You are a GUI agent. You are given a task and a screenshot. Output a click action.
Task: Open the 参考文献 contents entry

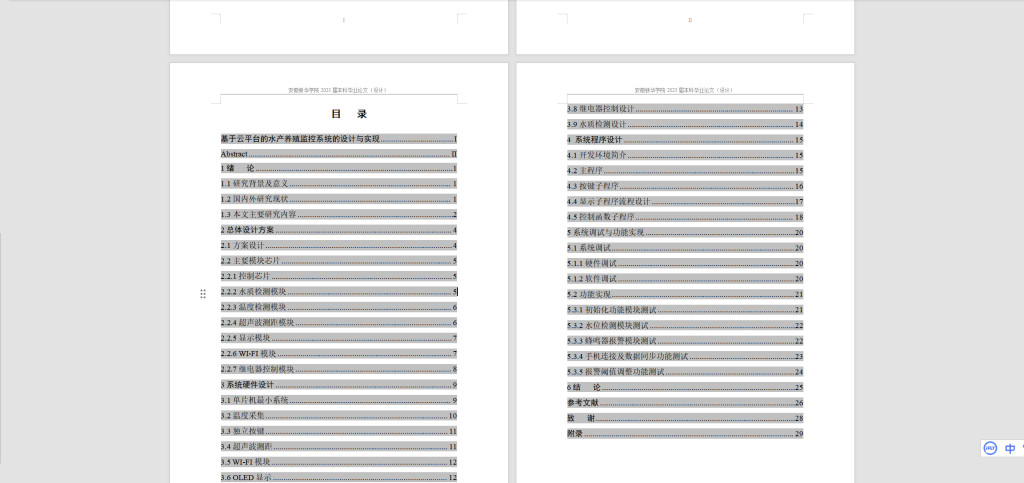coord(582,402)
